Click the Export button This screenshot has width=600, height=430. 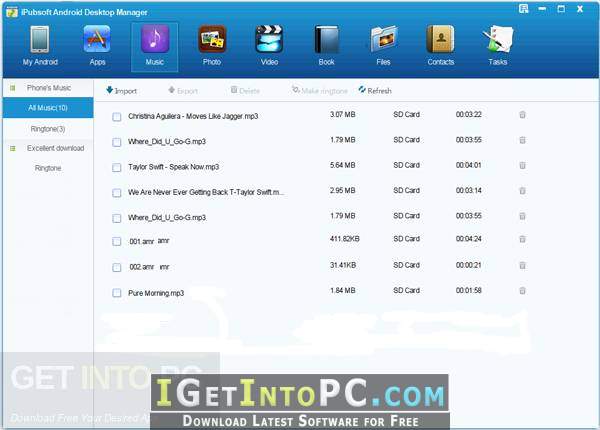coord(183,91)
